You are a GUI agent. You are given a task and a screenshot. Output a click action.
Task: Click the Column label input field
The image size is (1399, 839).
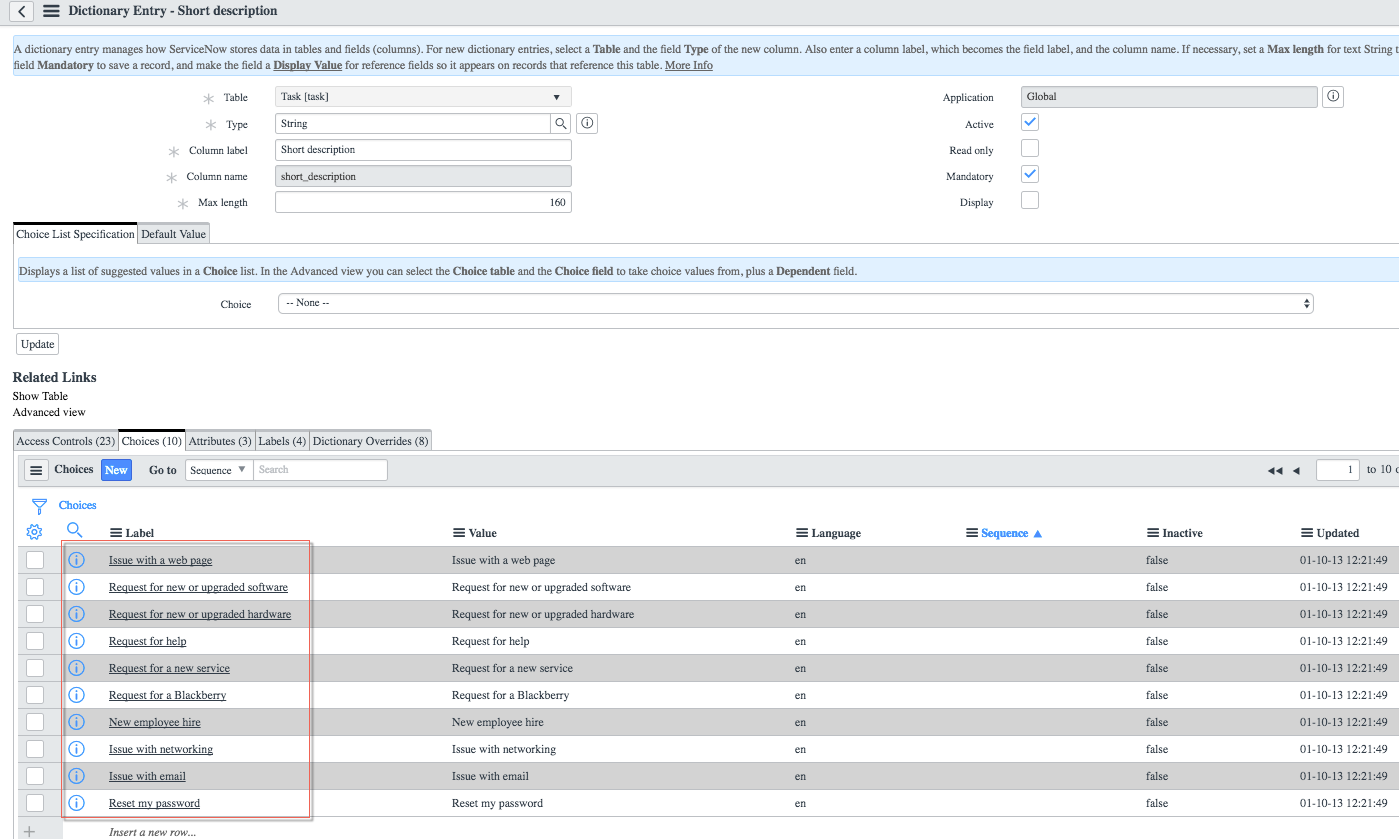click(423, 150)
